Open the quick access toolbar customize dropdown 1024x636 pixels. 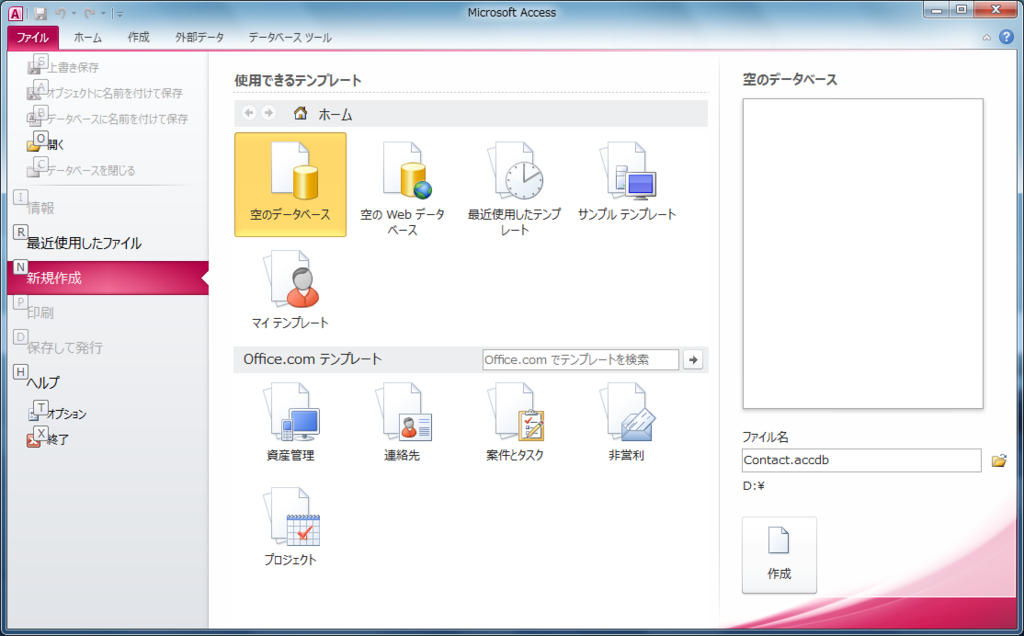coord(119,13)
